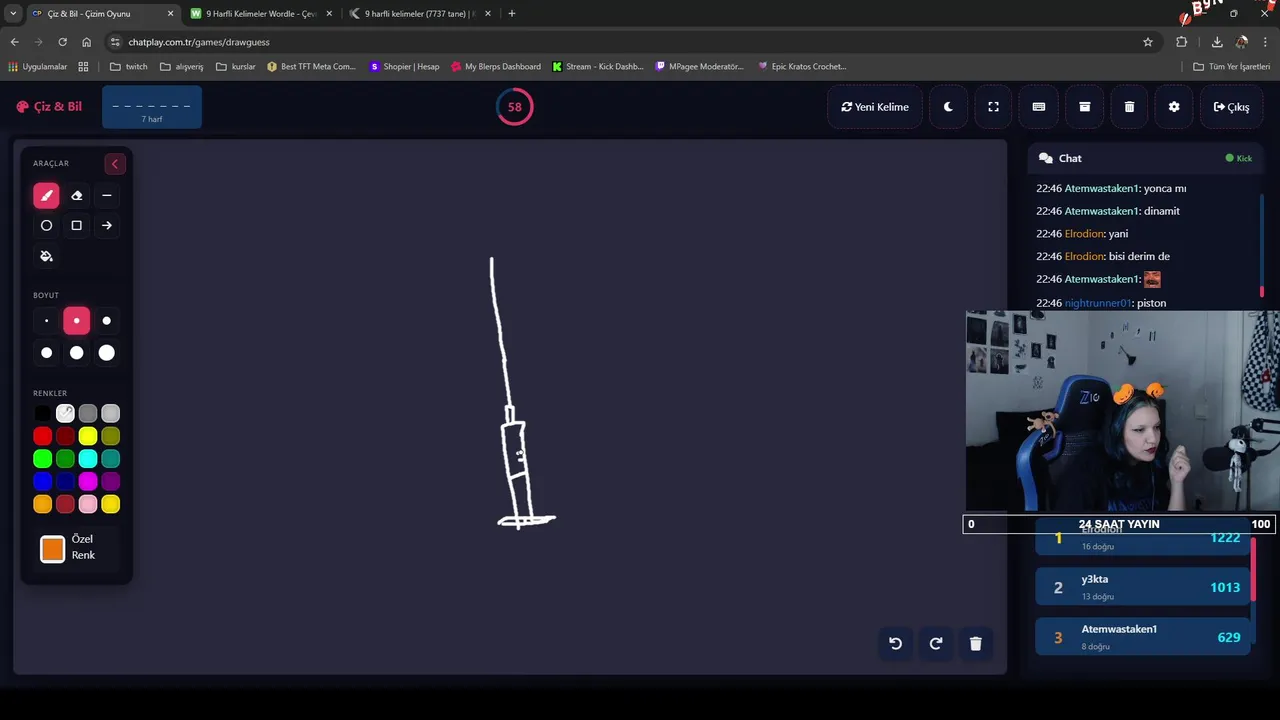Image resolution: width=1280 pixels, height=720 pixels.
Task: Open the twitch bookmarks folder
Action: [x=129, y=67]
